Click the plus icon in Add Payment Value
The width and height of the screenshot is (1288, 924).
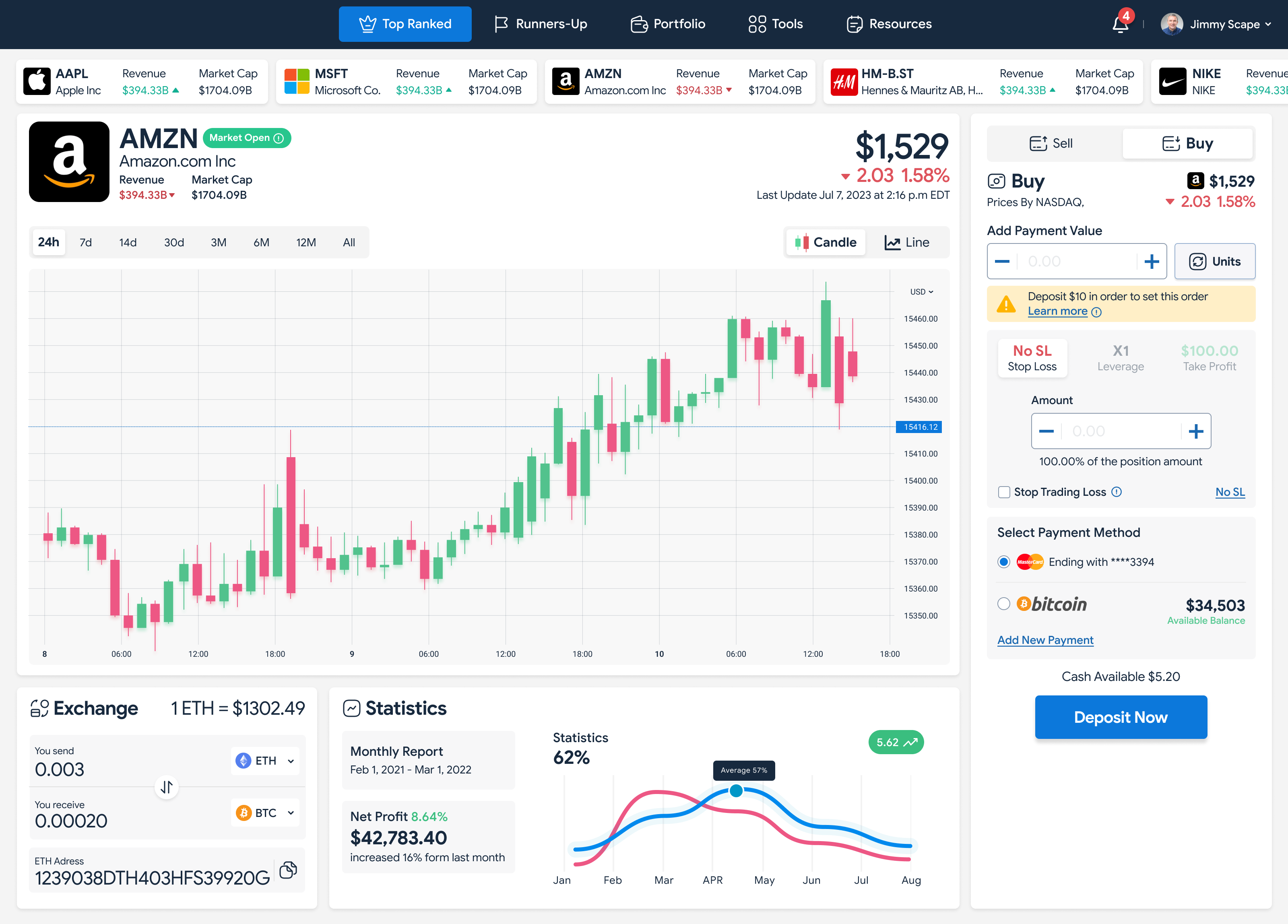pos(1151,262)
